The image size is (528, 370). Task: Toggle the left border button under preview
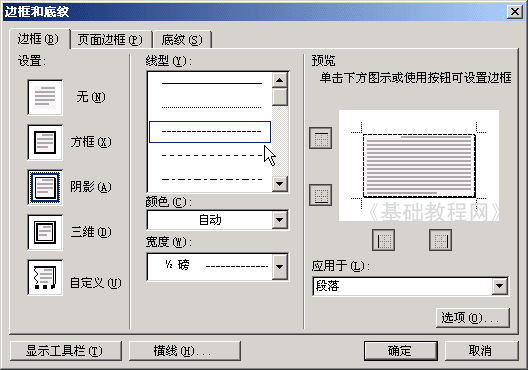[x=384, y=240]
